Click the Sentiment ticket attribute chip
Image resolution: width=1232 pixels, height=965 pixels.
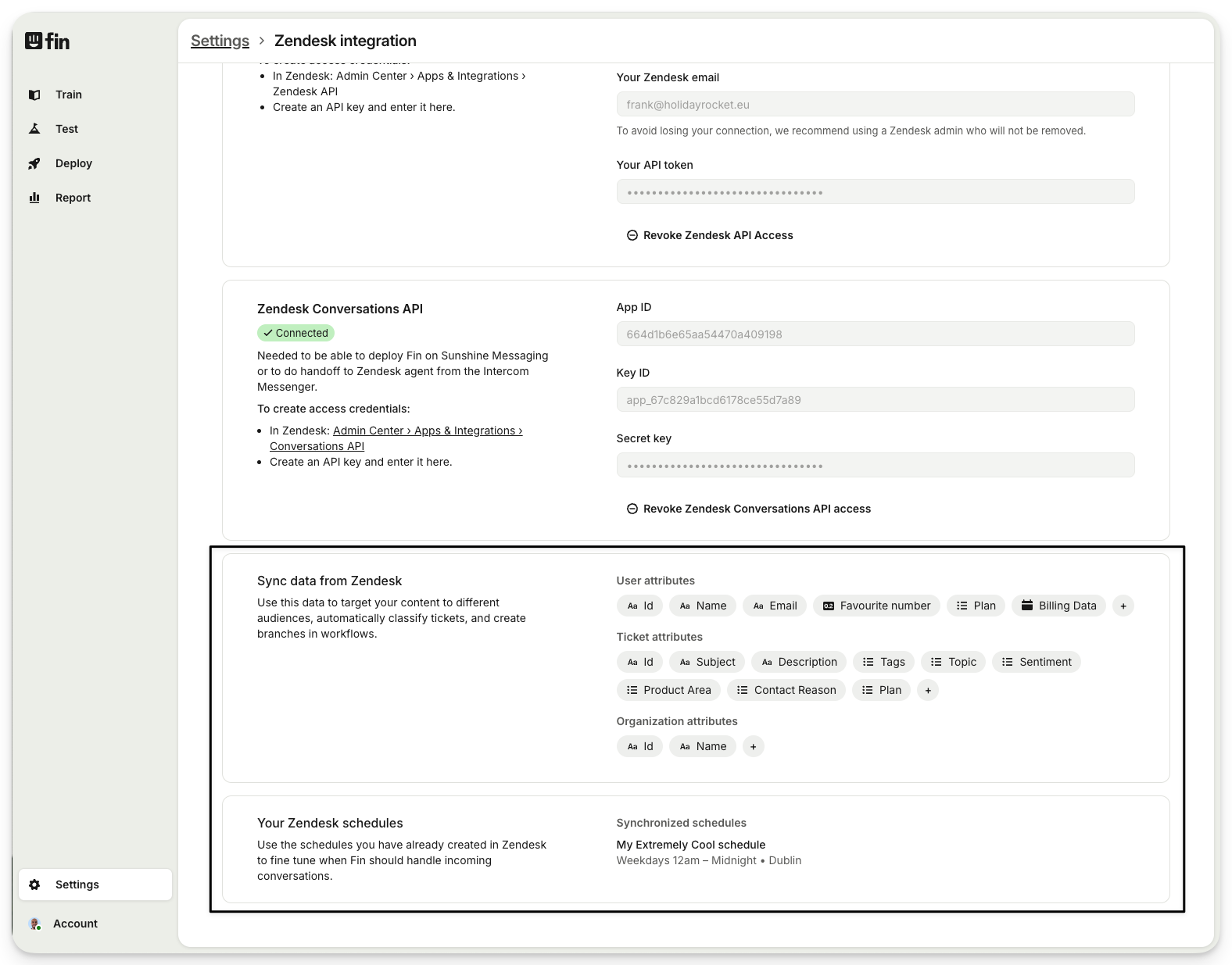(x=1036, y=662)
